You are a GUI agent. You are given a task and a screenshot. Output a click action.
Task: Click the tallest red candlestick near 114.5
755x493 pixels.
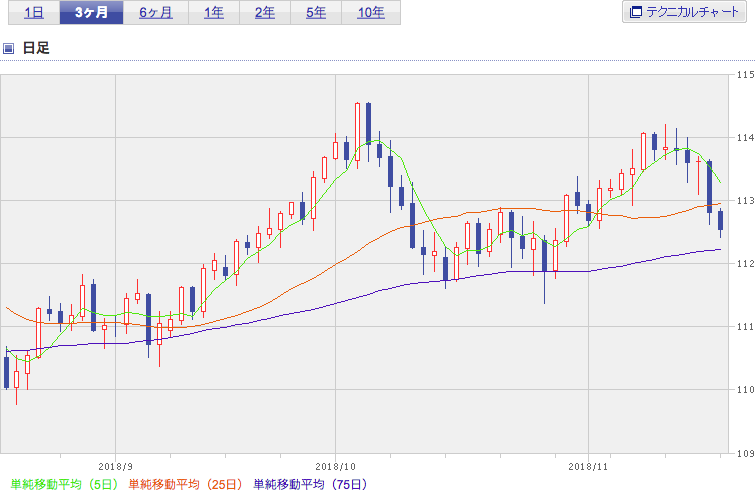357,131
